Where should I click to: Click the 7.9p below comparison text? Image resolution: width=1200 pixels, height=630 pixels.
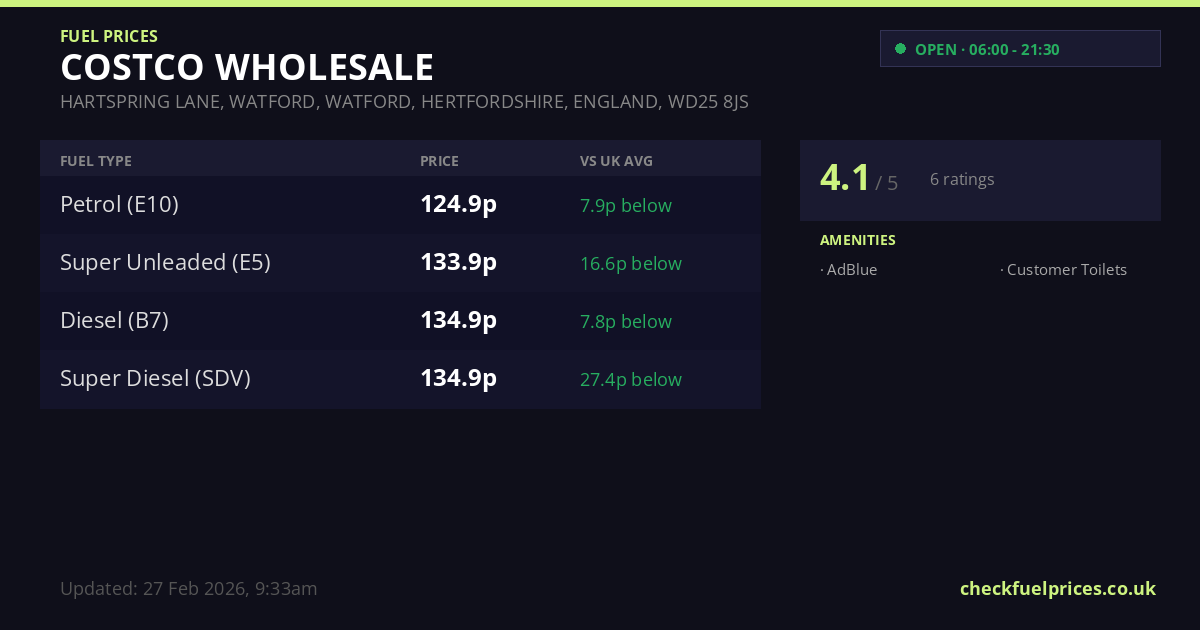click(625, 206)
